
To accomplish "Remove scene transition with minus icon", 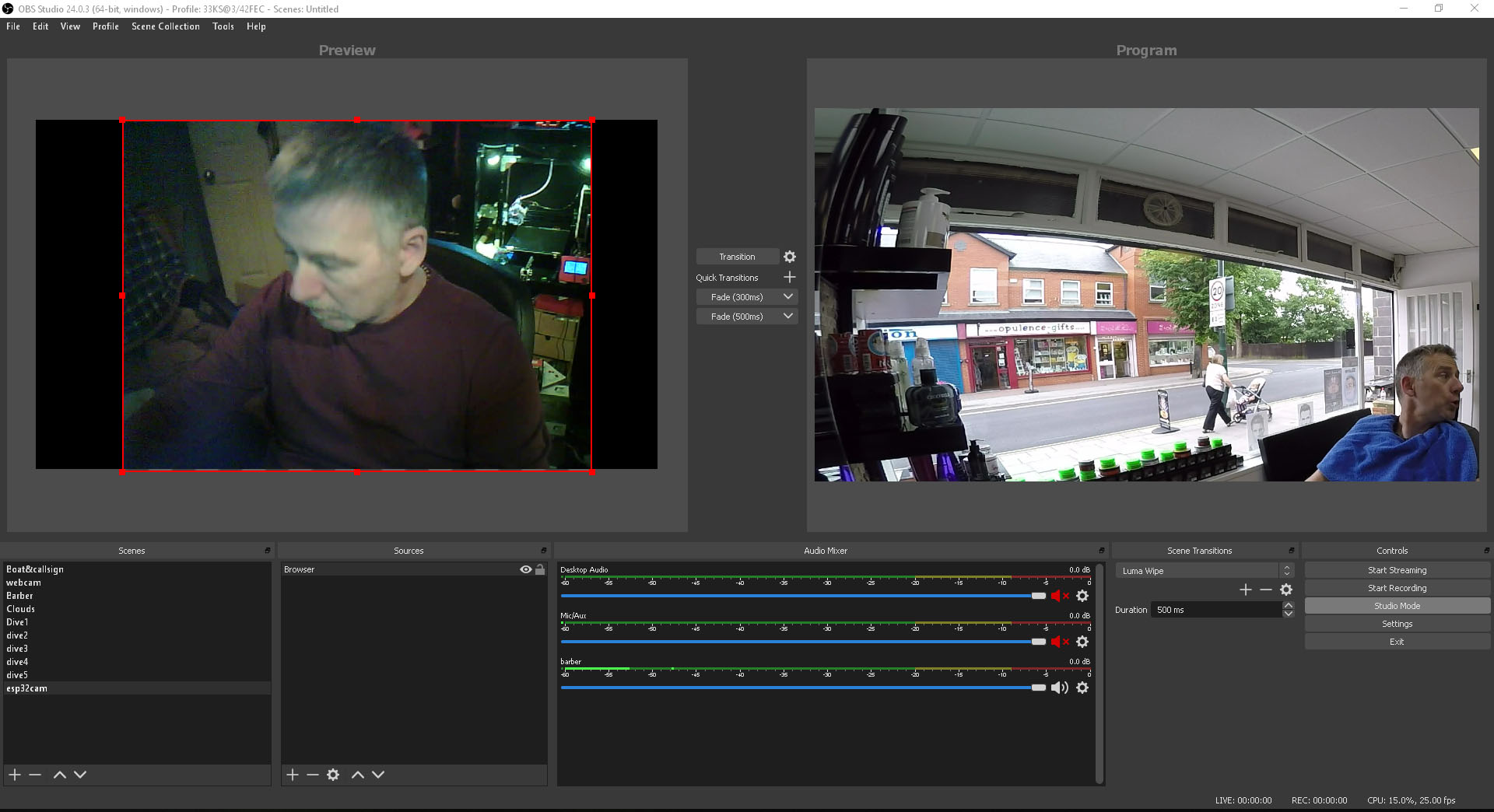I will click(x=1266, y=590).
